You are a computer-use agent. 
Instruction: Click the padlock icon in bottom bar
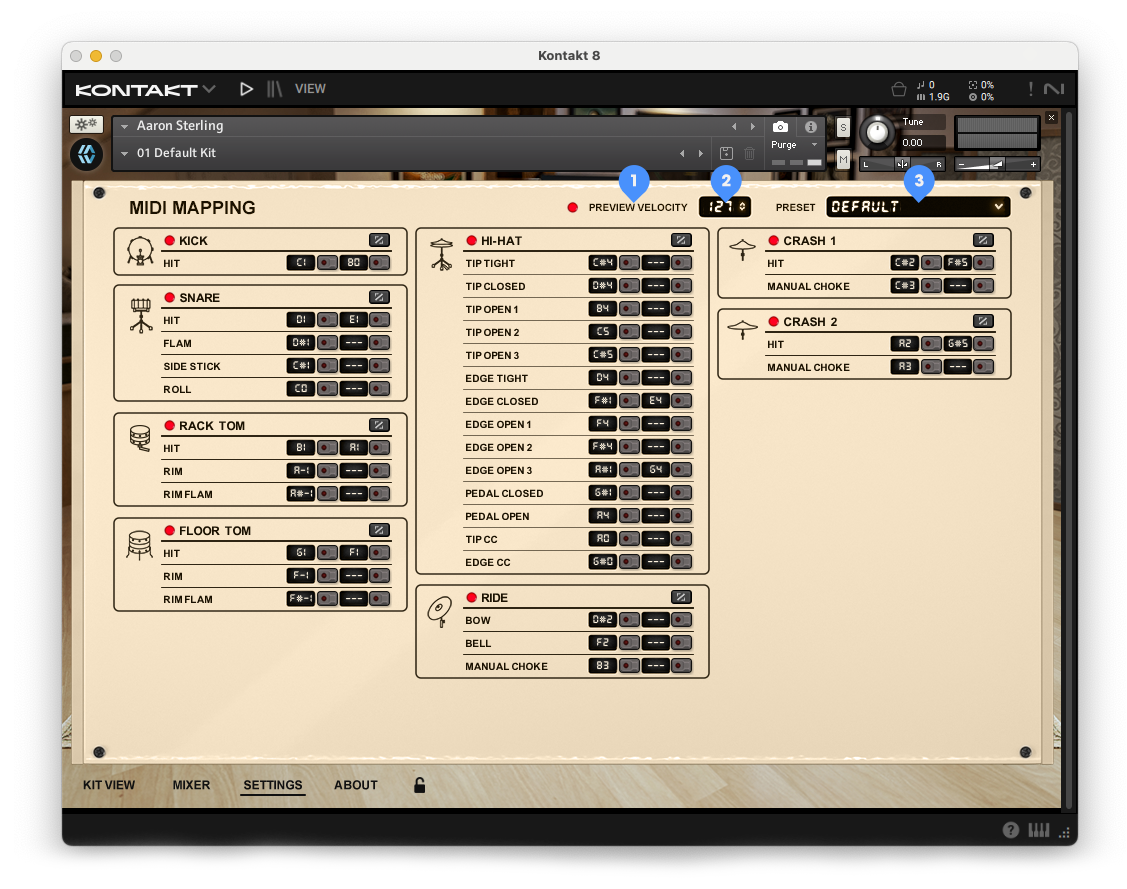click(420, 786)
